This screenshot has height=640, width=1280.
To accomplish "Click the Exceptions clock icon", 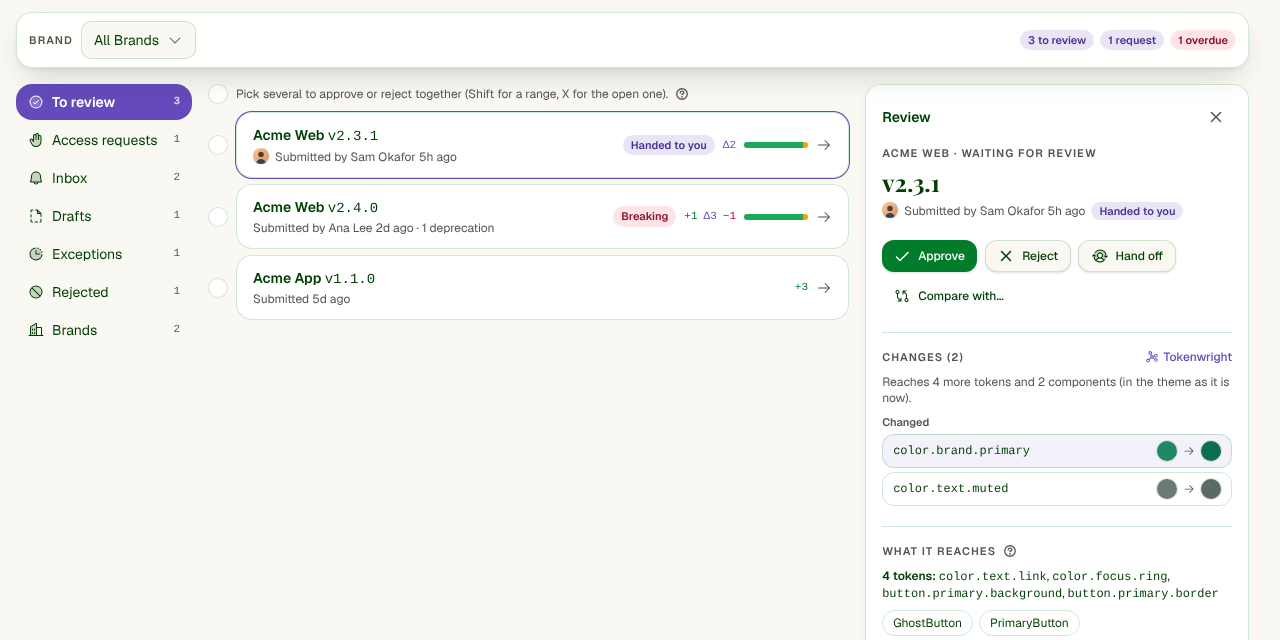I will [x=36, y=254].
